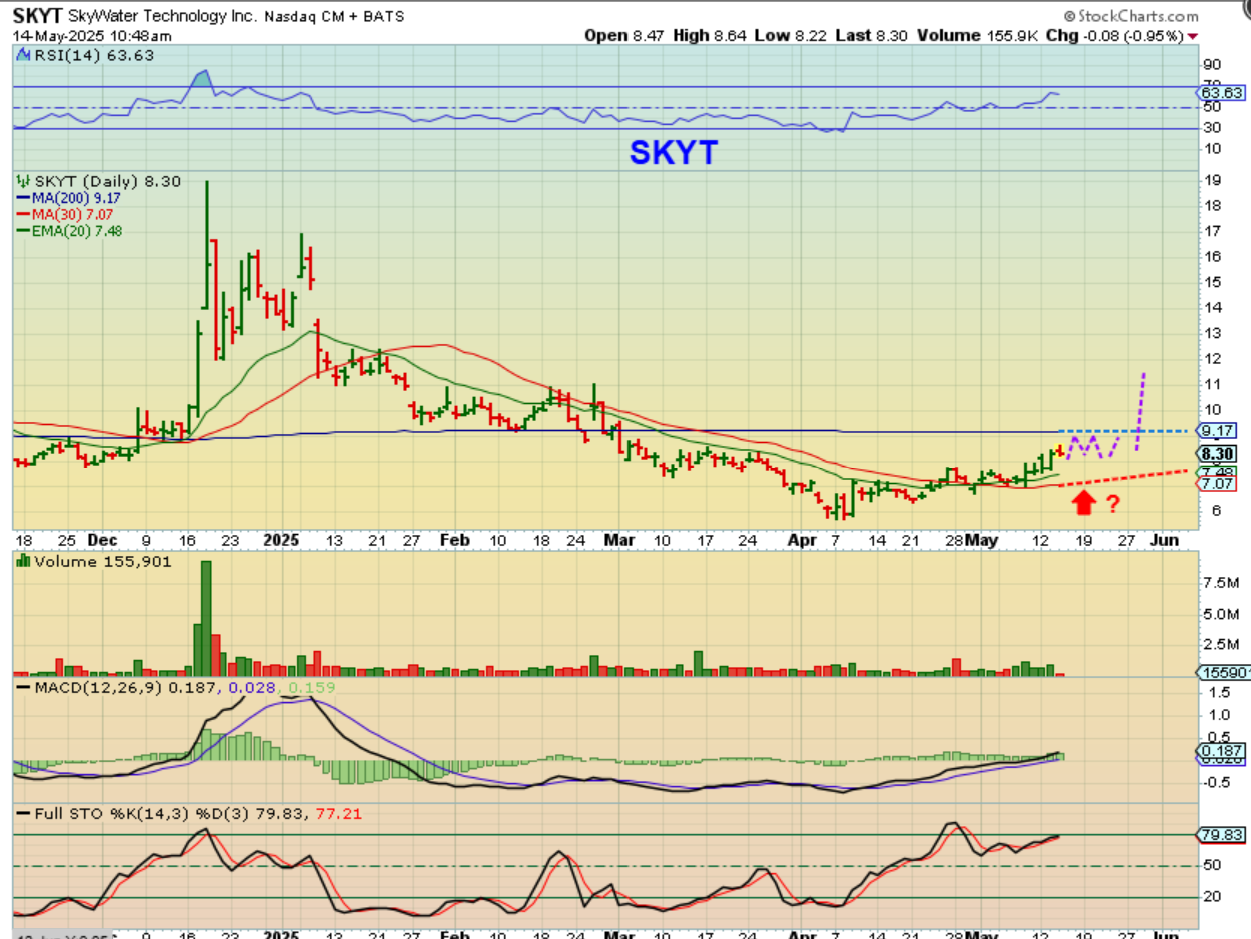Click the 7.07 price tag on right axis

pyautogui.click(x=1220, y=484)
